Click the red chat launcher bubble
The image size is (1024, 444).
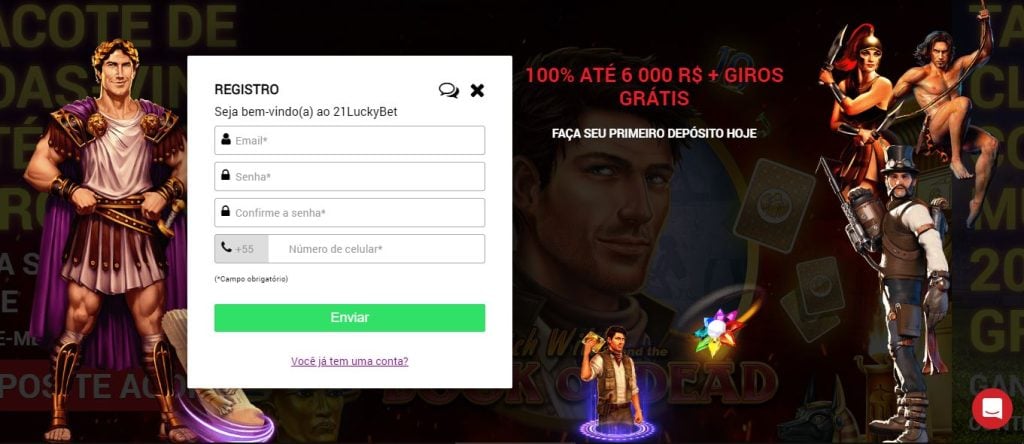[x=992, y=408]
